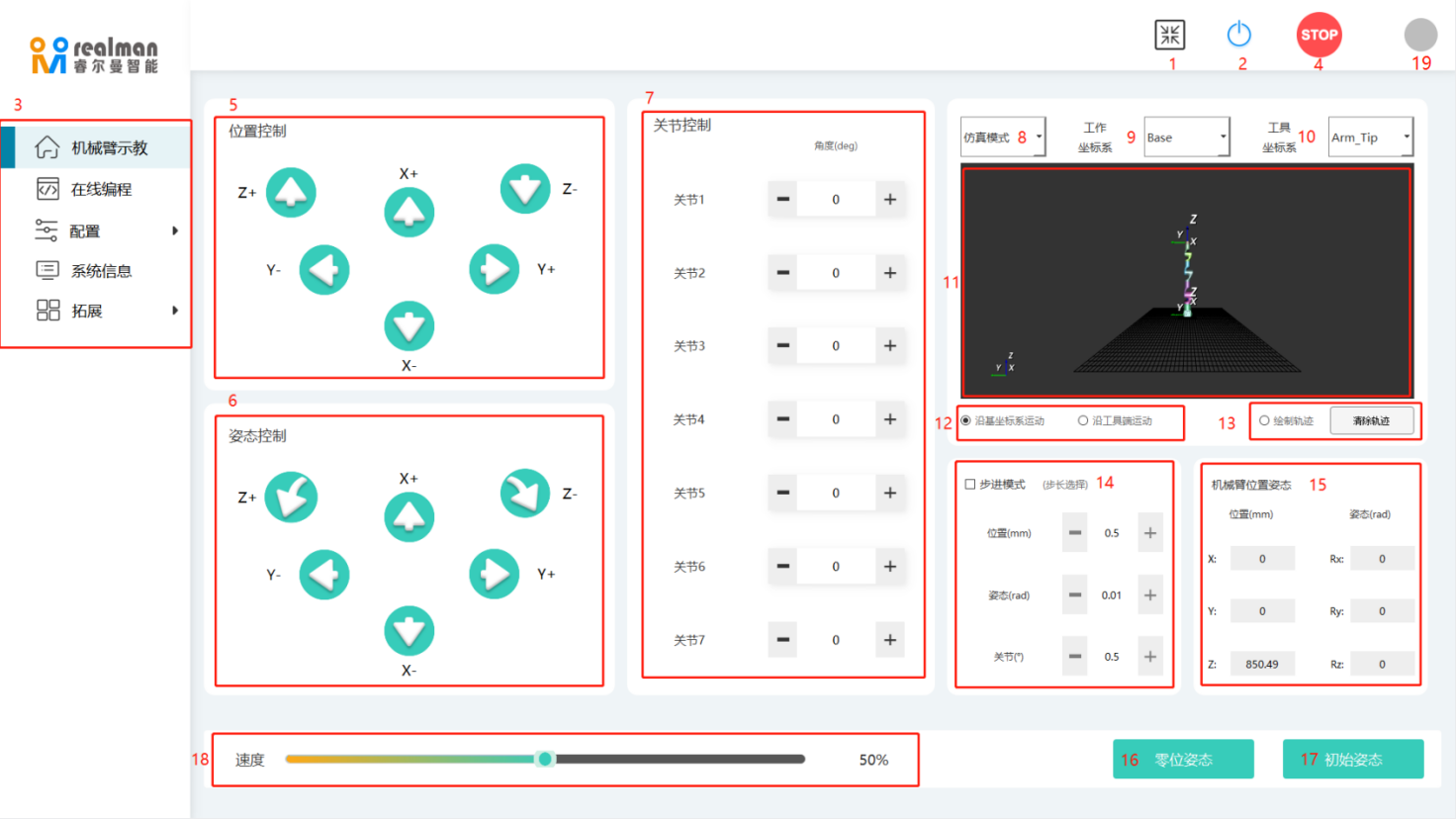Click the Z position field showing 850.49
Image resolution: width=1456 pixels, height=819 pixels.
point(1262,664)
